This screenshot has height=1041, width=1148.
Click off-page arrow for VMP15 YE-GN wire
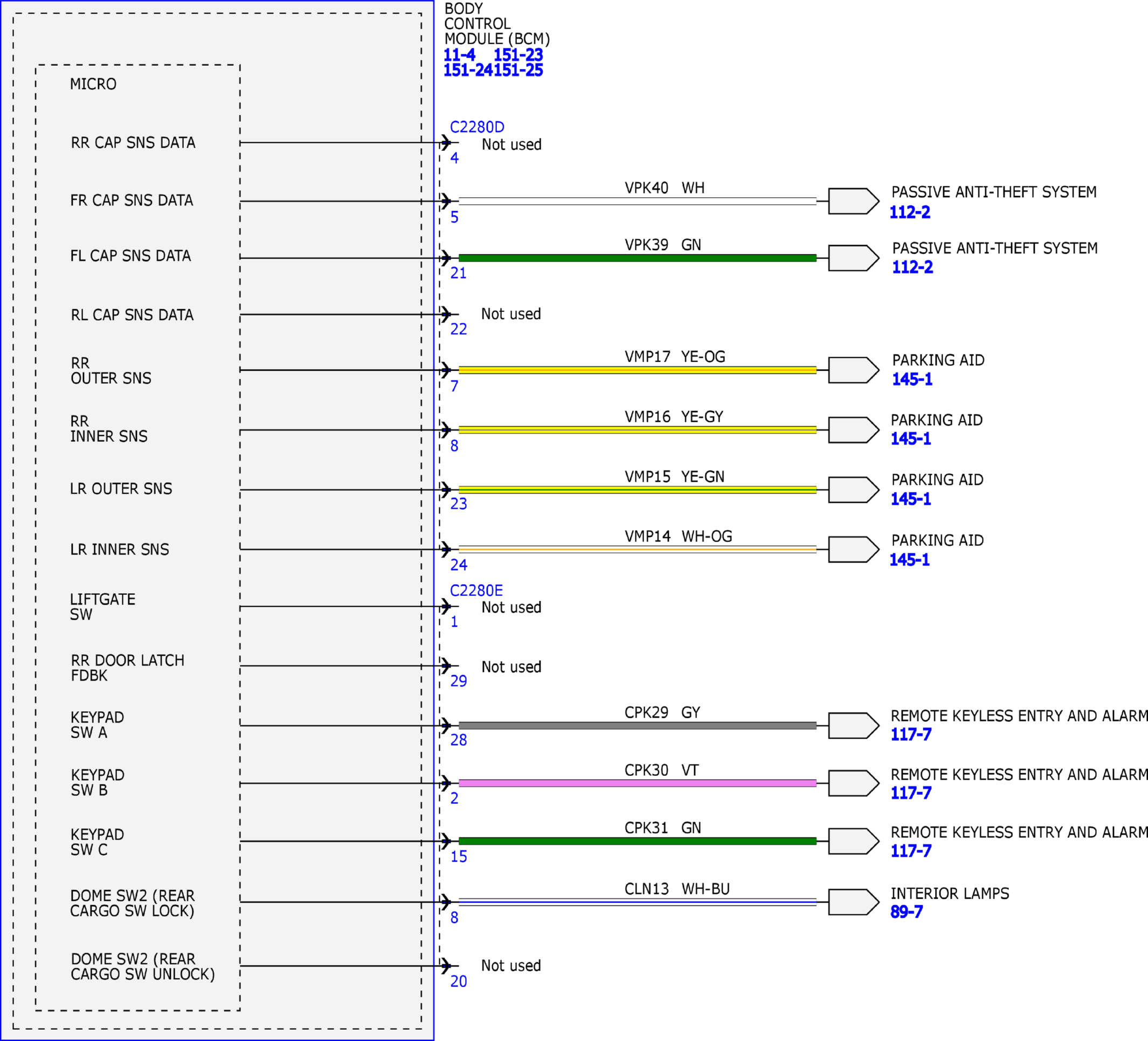tap(854, 489)
